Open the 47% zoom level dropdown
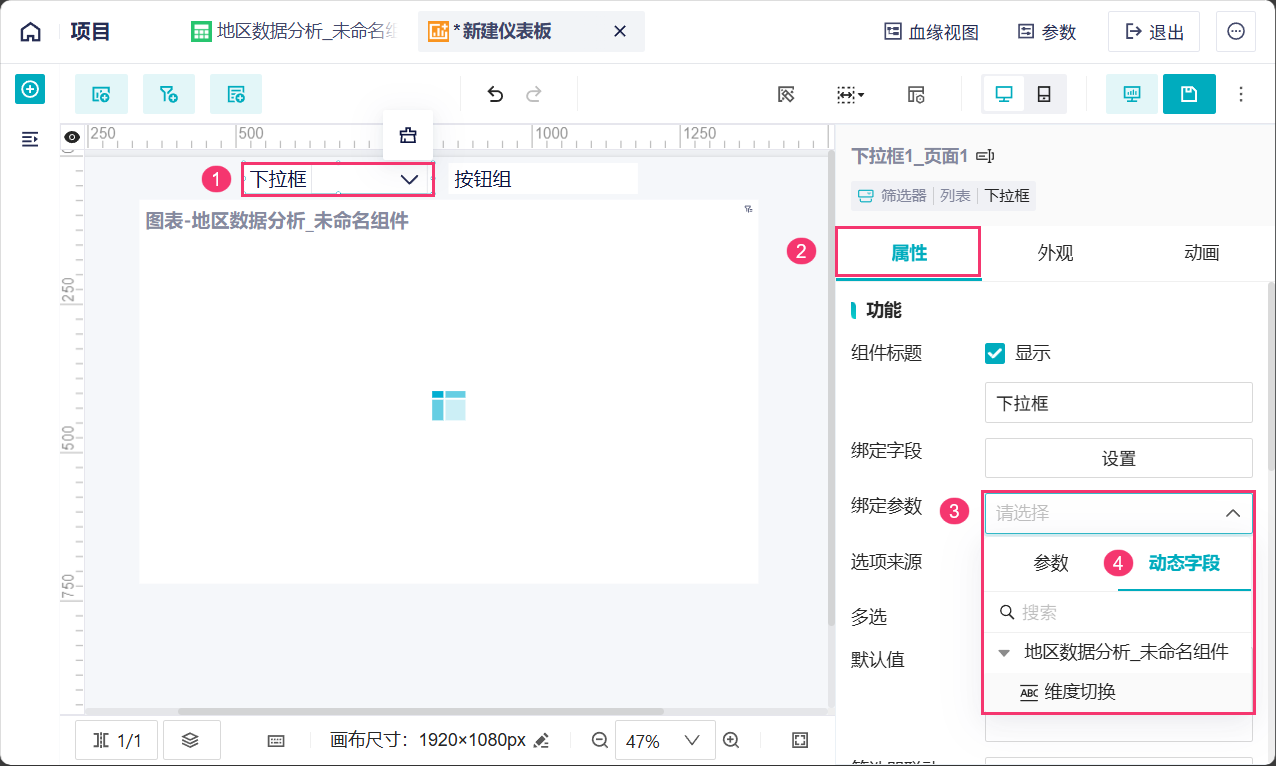This screenshot has height=766, width=1276. [x=665, y=741]
